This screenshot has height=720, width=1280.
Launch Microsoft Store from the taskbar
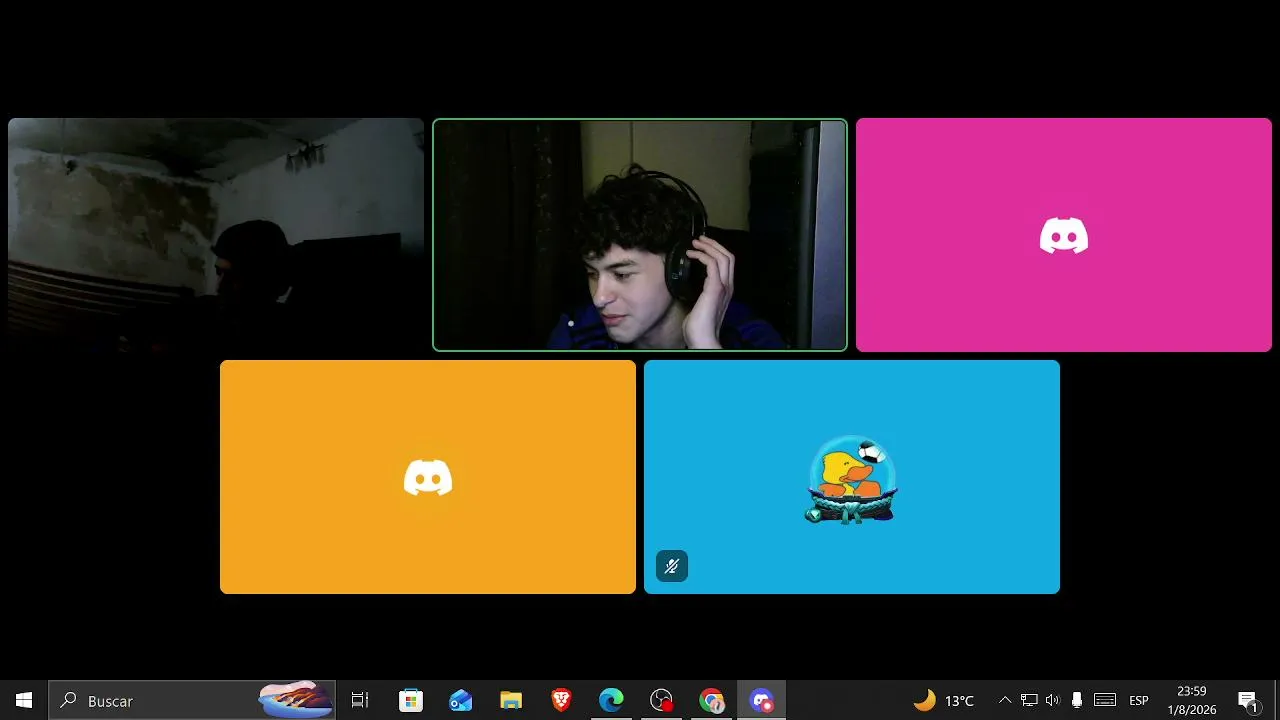pos(411,701)
